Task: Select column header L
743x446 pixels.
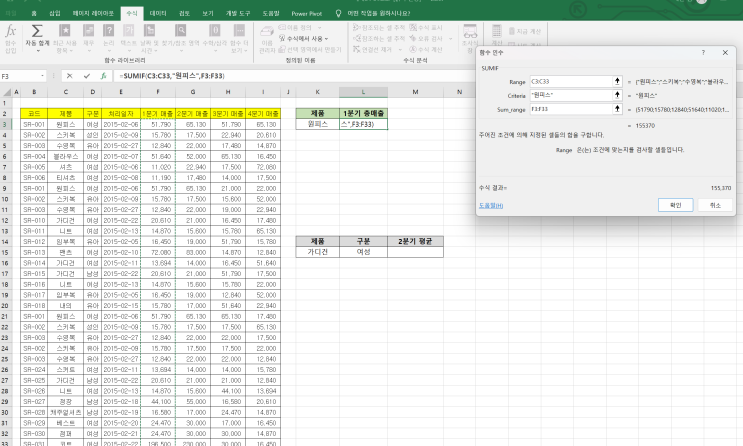Action: (x=363, y=92)
